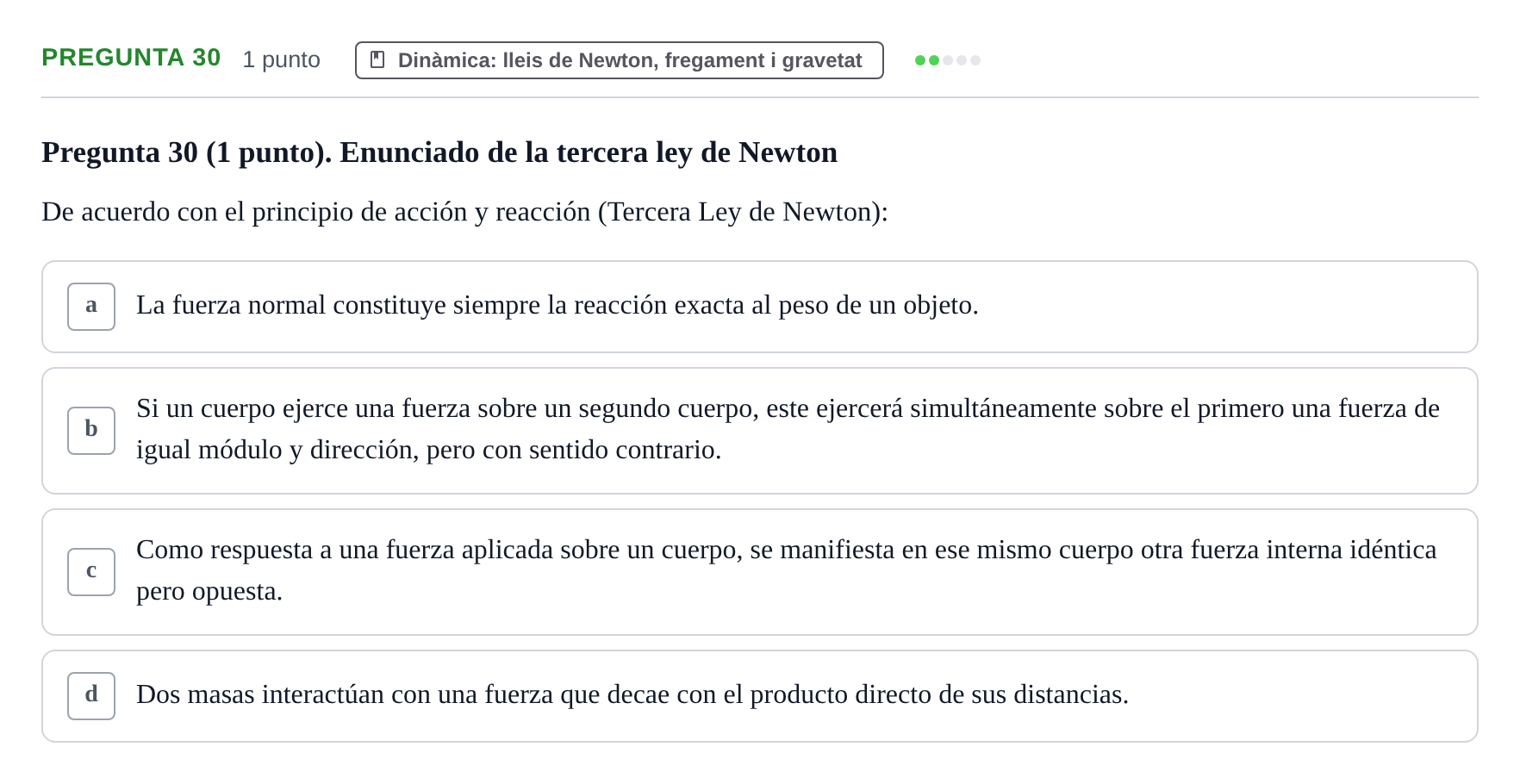Click the green difficulty dots indicator

948,60
